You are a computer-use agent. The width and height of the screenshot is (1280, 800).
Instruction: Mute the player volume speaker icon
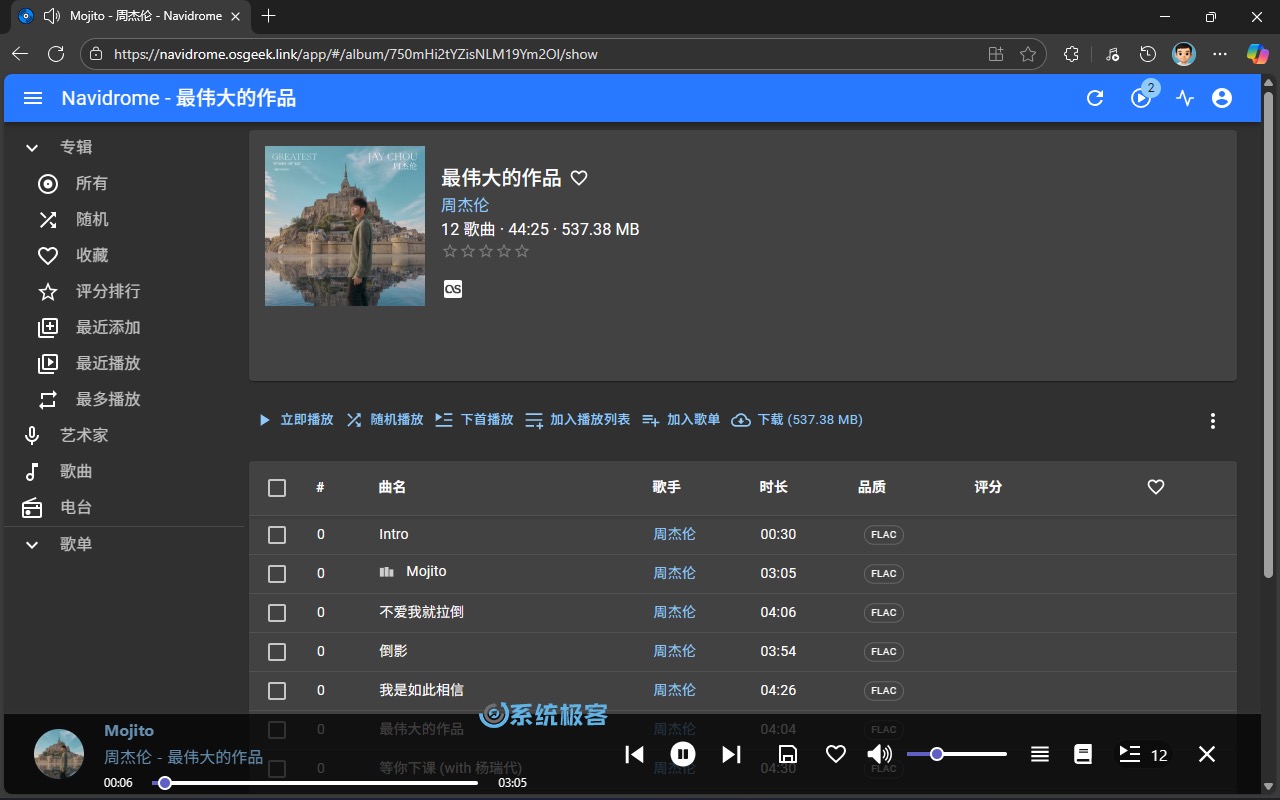point(879,754)
